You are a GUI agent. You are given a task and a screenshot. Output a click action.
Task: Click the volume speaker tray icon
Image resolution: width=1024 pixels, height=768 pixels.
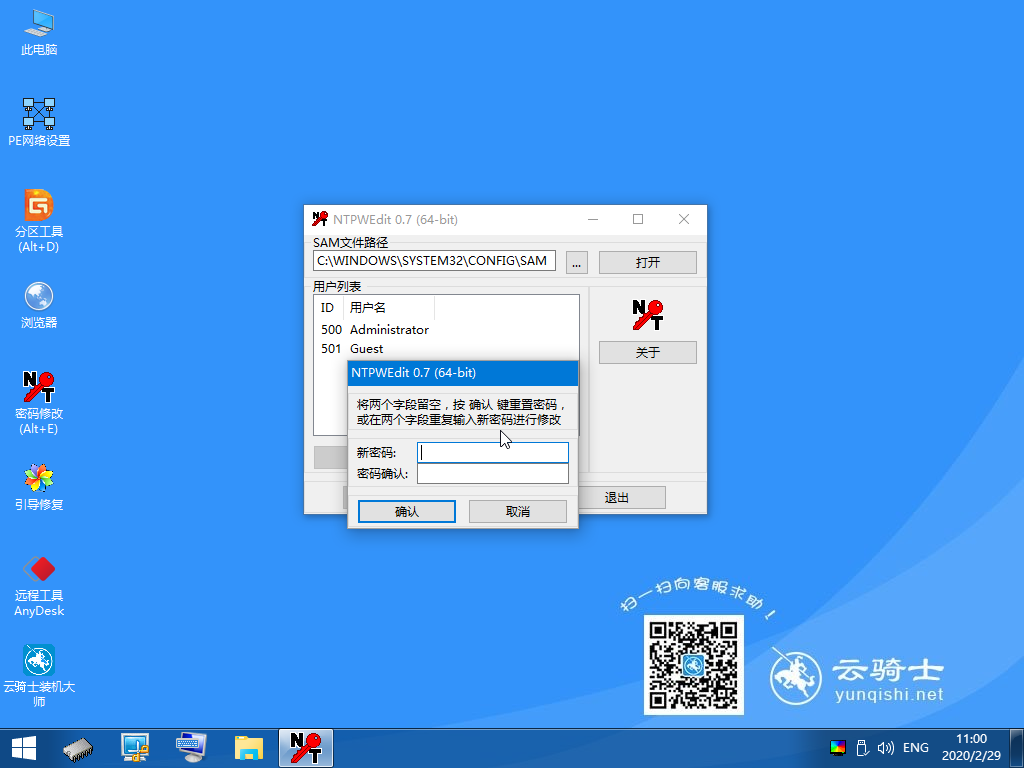point(886,748)
